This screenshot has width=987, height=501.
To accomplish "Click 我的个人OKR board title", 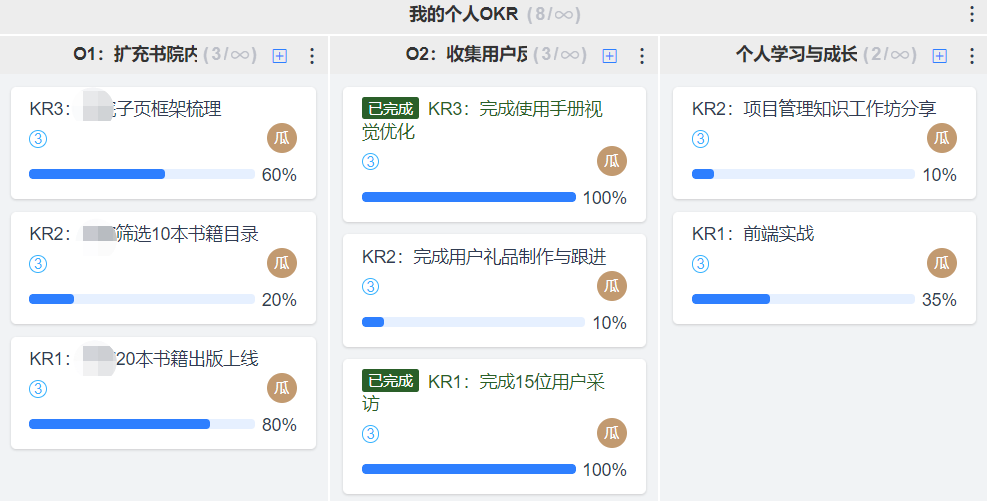I will coord(464,15).
